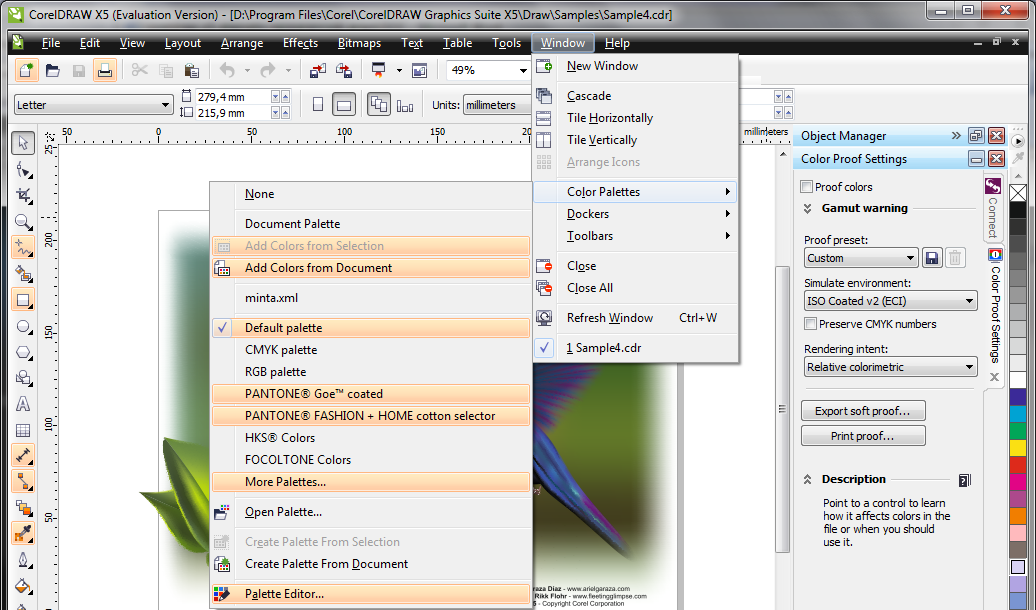Save the proof preset with disk icon
Image resolution: width=1036 pixels, height=610 pixels.
[x=932, y=258]
